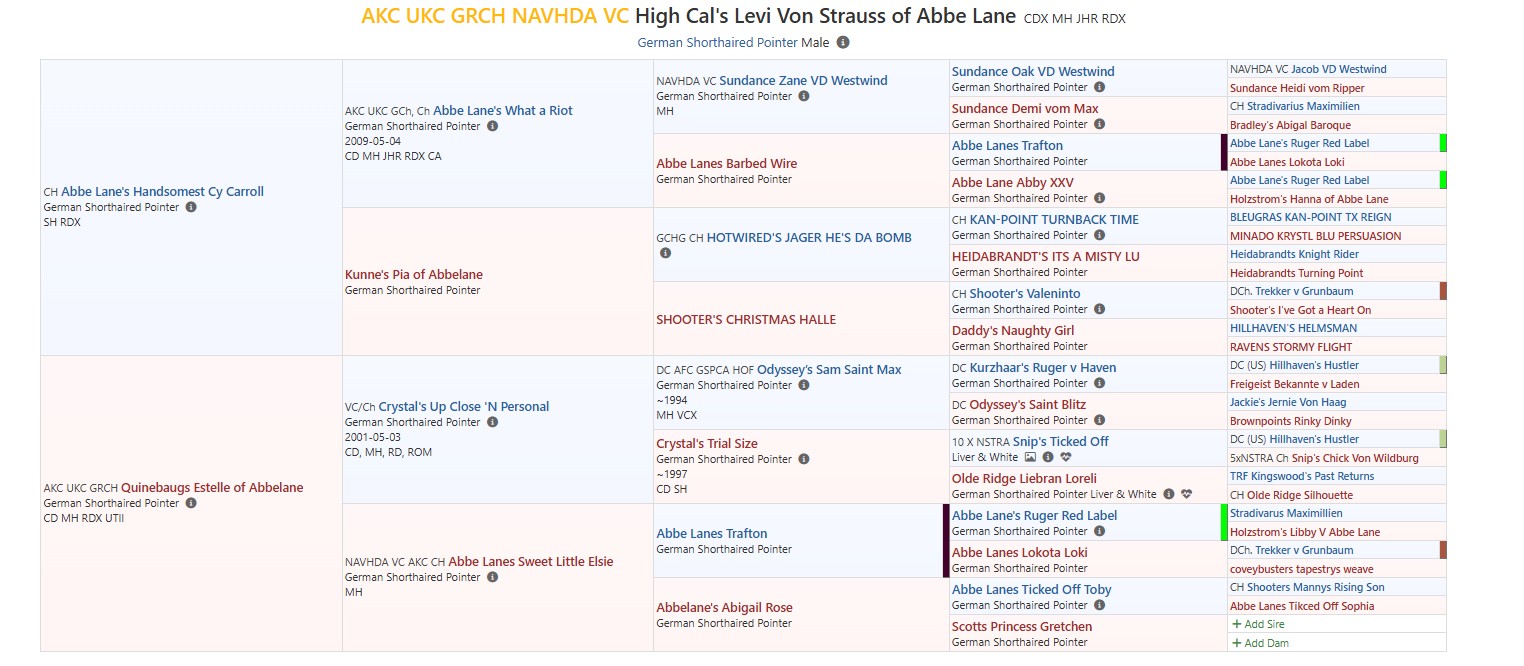The width and height of the screenshot is (1524, 666).
Task: Click info icon beside Male in header
Action: (x=843, y=43)
